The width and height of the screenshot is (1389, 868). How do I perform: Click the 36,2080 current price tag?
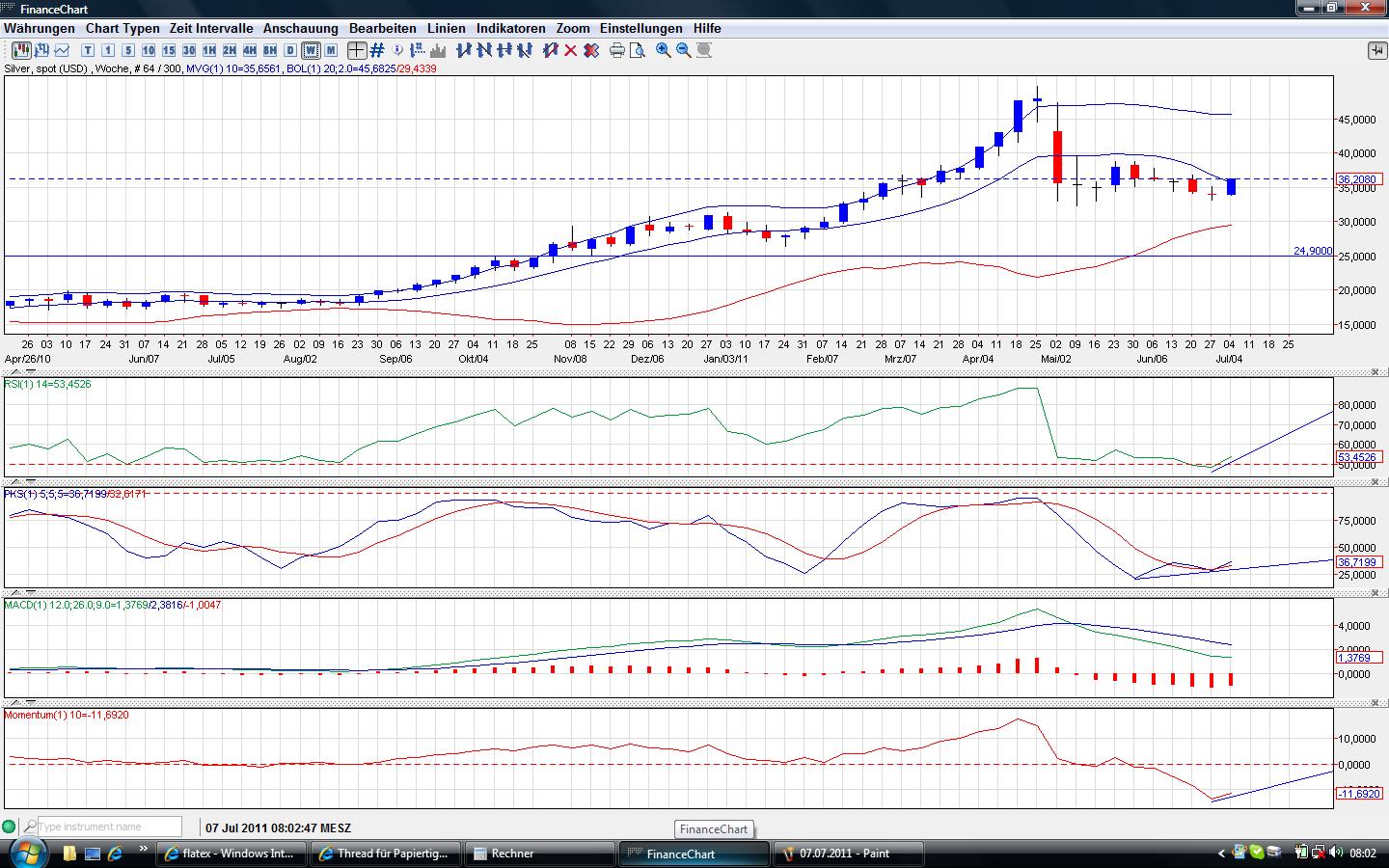pos(1357,179)
